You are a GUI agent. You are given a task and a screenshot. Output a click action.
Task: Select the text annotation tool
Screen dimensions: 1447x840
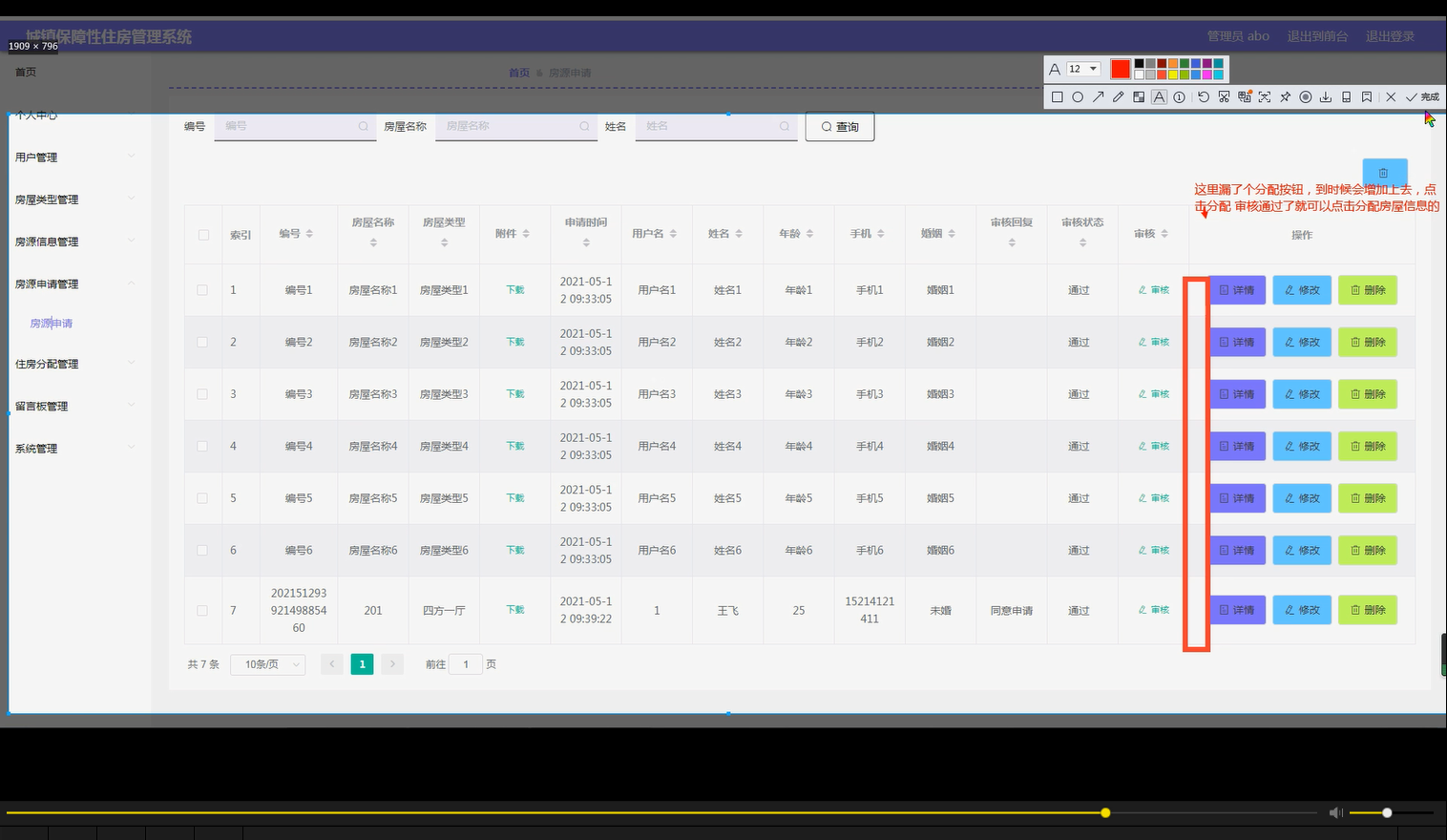point(1159,97)
